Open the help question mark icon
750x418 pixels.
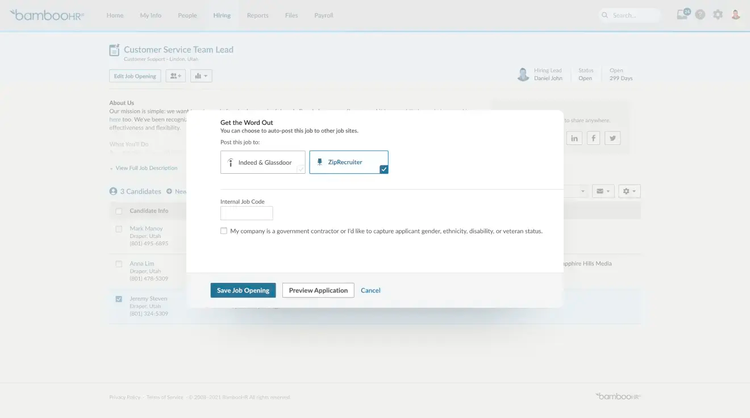[700, 15]
